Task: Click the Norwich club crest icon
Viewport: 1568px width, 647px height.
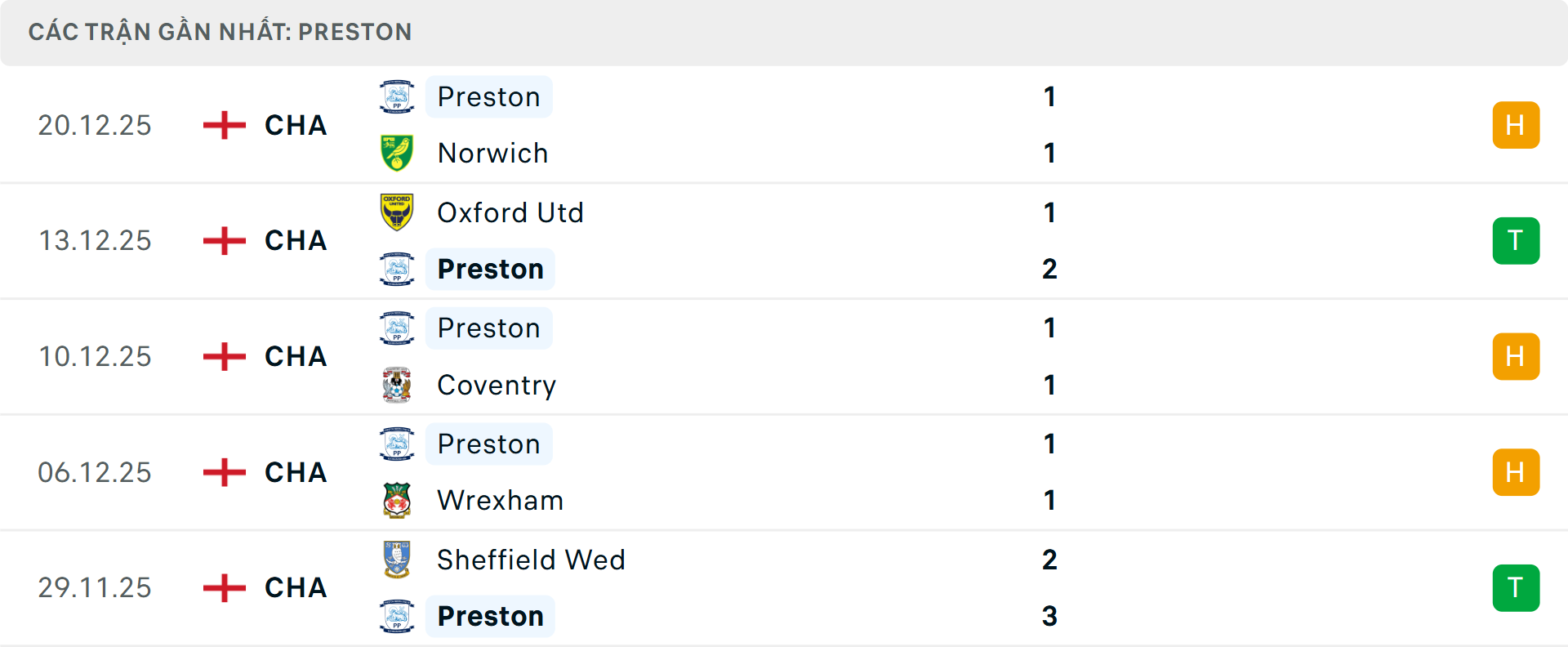Action: 397,154
